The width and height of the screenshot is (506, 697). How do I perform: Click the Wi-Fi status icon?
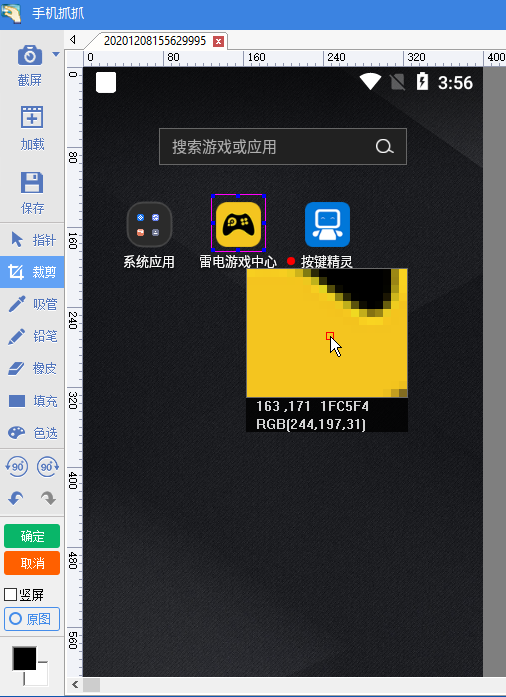[370, 82]
